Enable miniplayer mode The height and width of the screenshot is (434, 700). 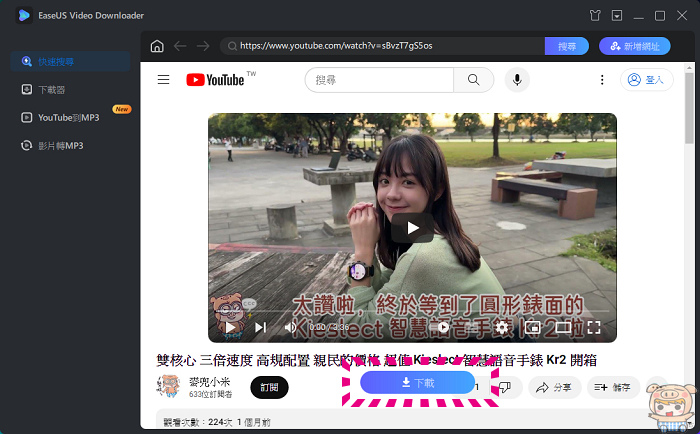pos(533,327)
